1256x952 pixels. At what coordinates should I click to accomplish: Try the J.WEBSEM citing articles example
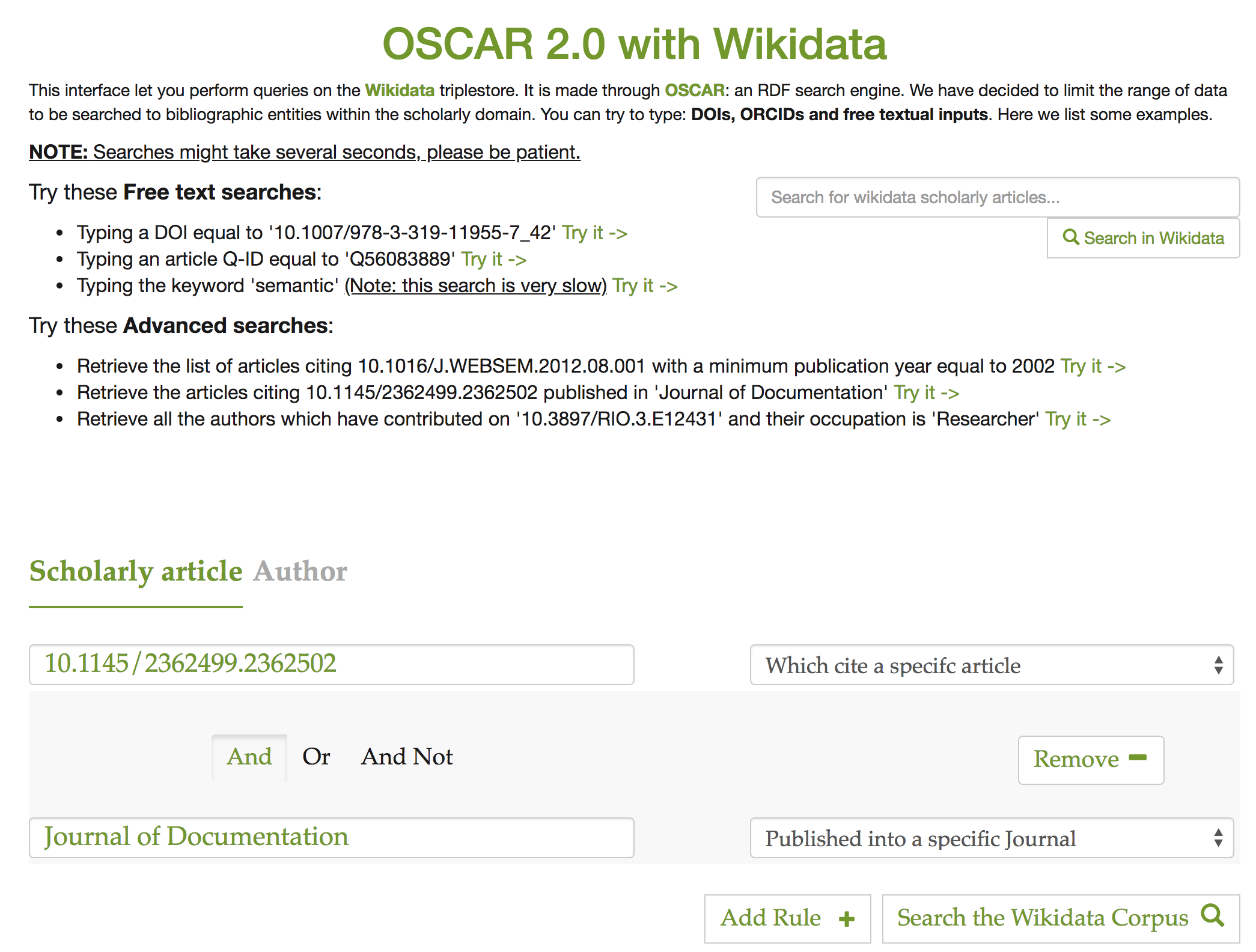pyautogui.click(x=1093, y=366)
